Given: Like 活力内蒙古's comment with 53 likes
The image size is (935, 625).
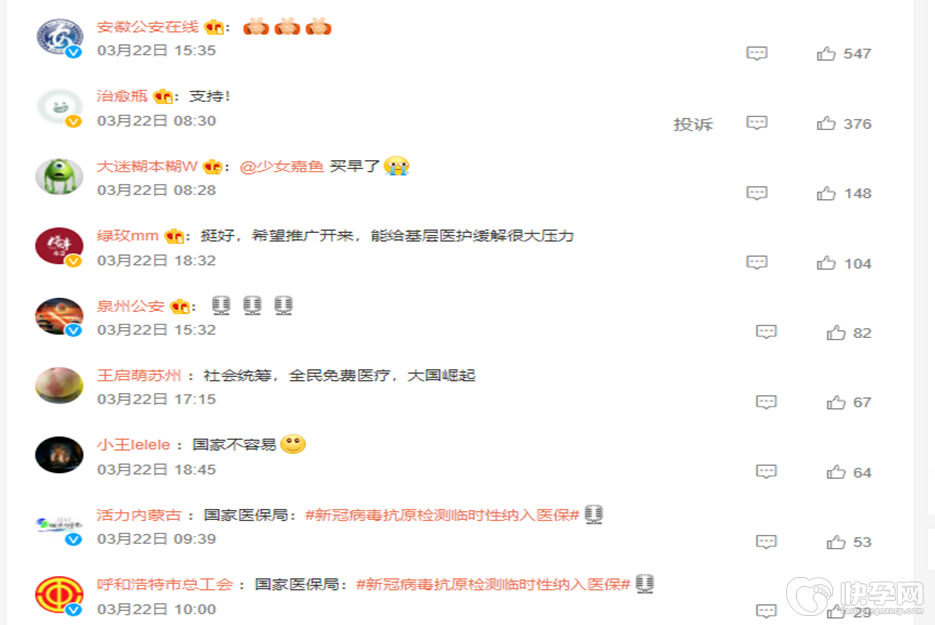Looking at the screenshot, I should tap(836, 542).
